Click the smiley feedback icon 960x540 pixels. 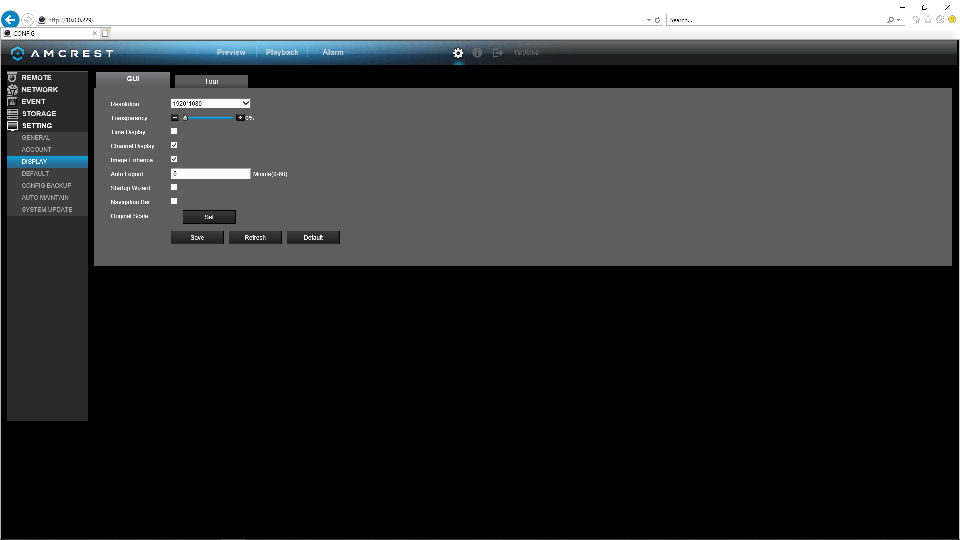click(952, 20)
